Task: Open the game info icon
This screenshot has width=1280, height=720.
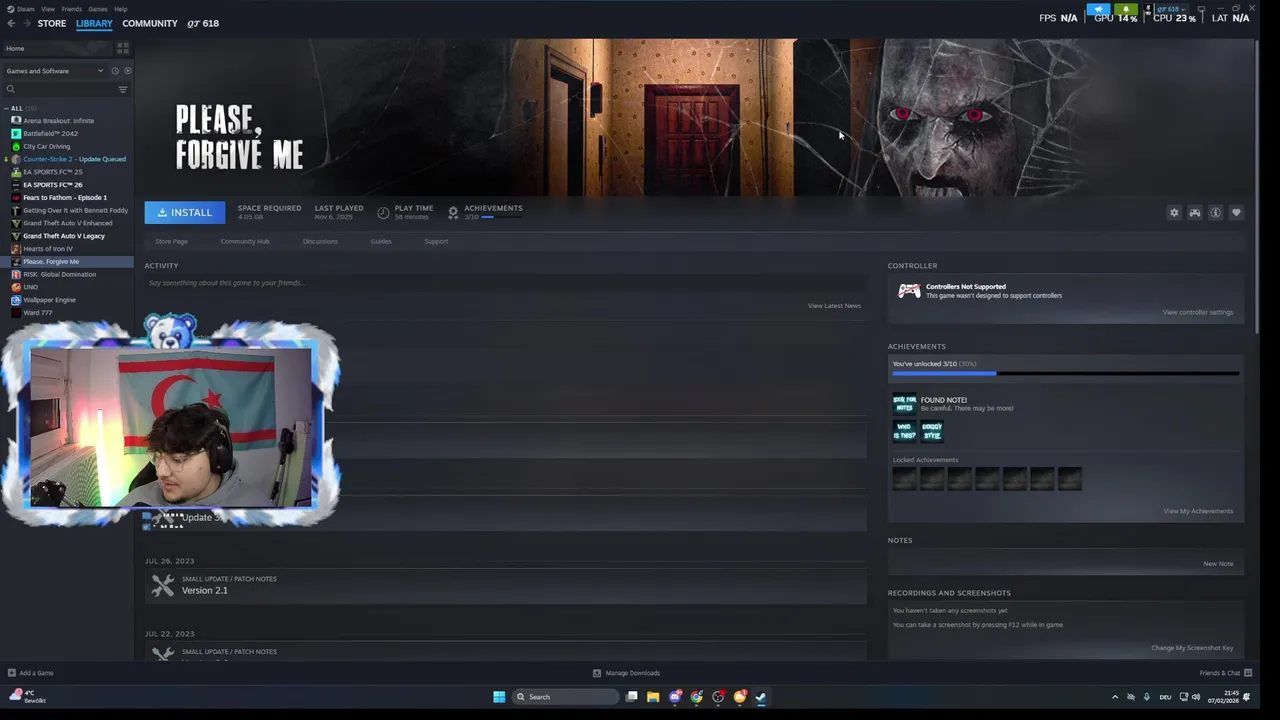Action: [1215, 212]
